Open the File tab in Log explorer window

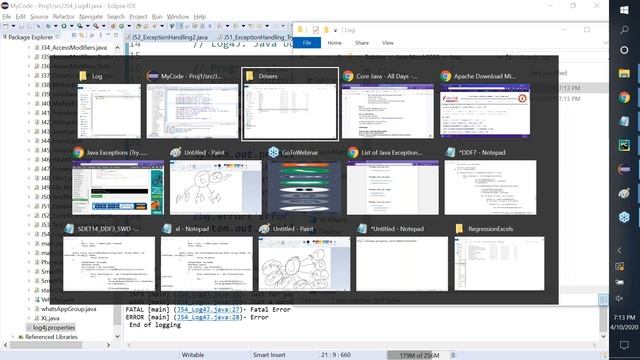coord(307,43)
